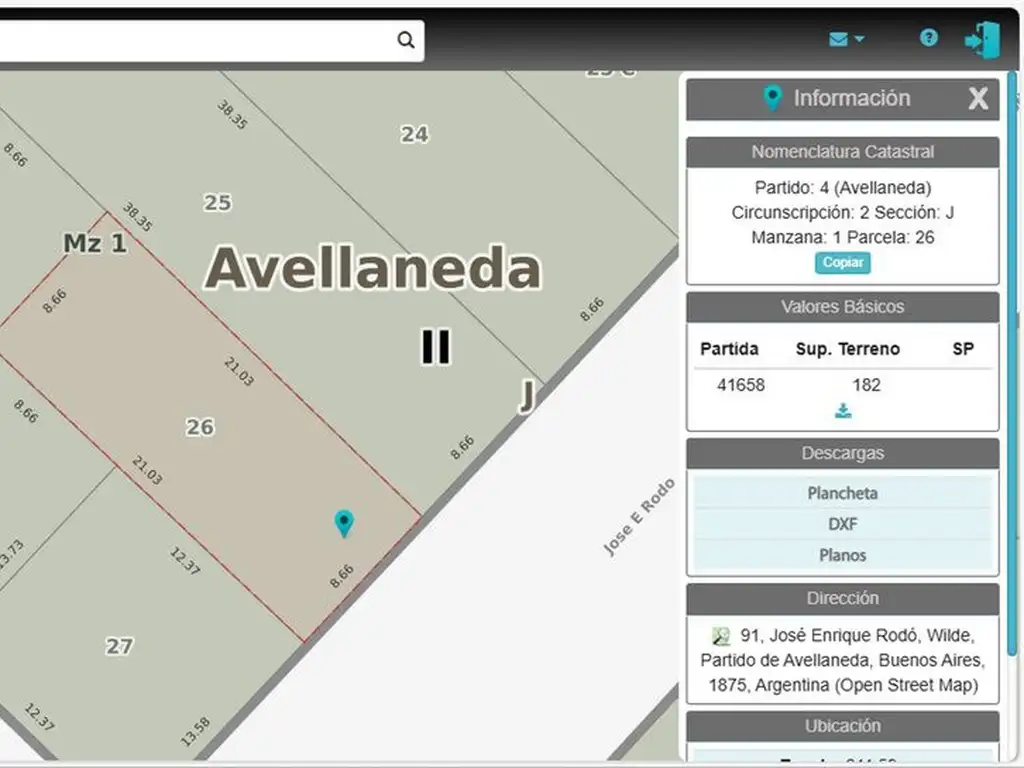Viewport: 1024px width, 768px height.
Task: Open the help question mark icon
Action: tap(929, 38)
